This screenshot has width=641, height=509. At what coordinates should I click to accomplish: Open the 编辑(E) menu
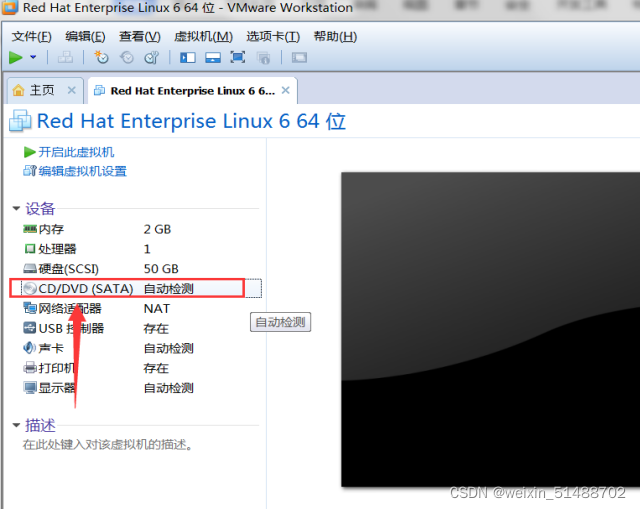[85, 37]
